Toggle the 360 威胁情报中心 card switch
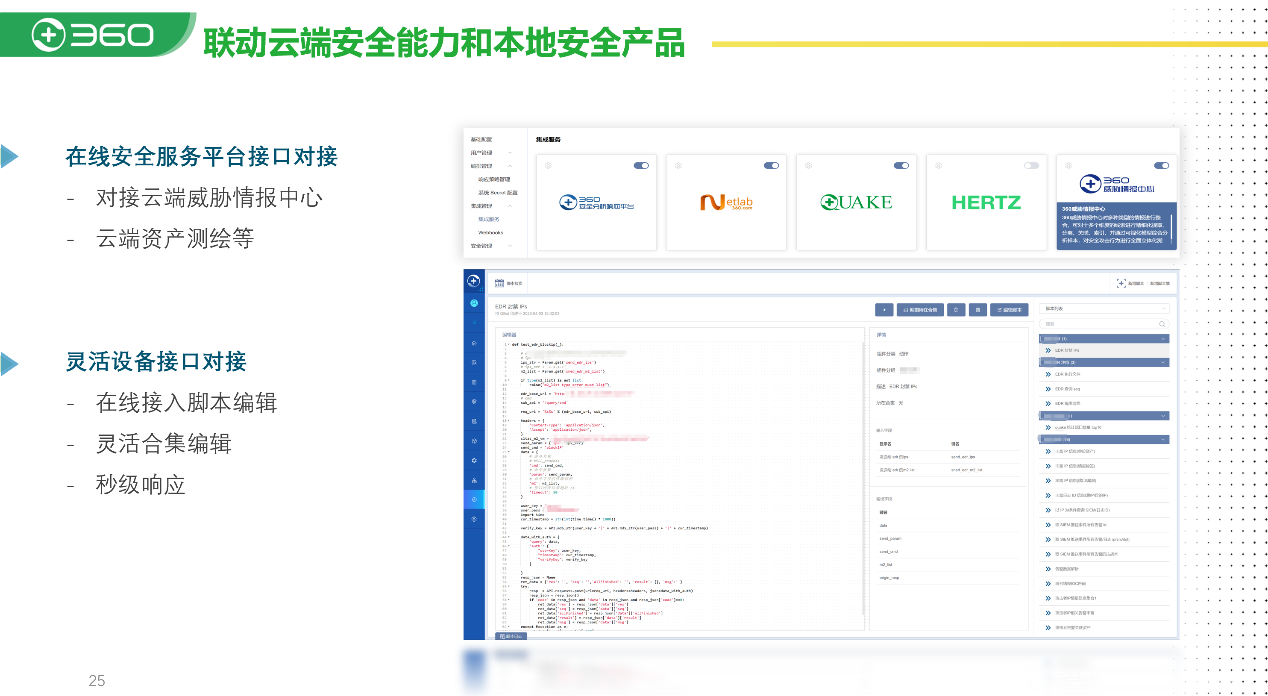1268x696 pixels. [1161, 165]
